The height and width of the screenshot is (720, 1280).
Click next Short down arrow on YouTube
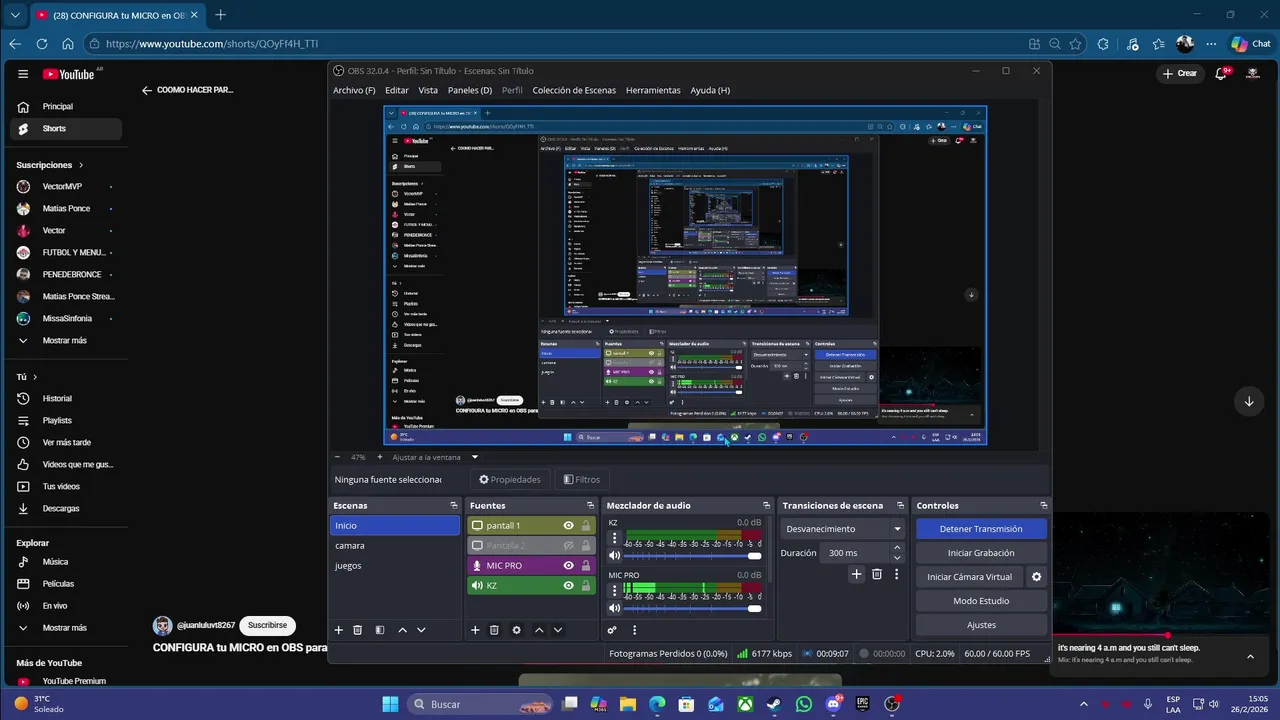[x=1249, y=401]
